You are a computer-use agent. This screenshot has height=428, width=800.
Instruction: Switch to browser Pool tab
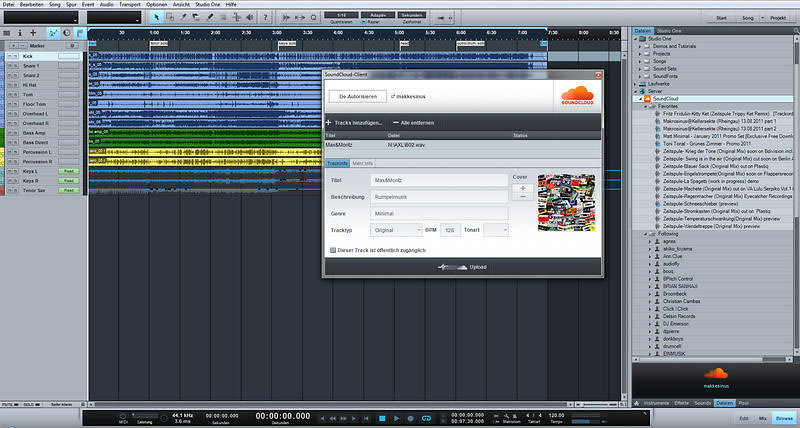tap(743, 403)
